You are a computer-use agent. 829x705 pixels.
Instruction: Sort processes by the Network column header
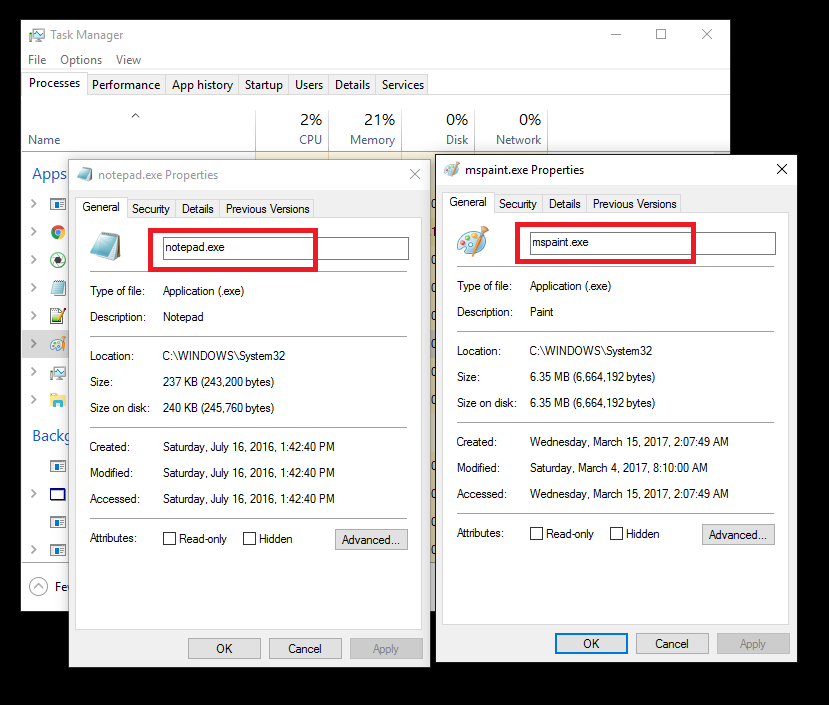[511, 130]
